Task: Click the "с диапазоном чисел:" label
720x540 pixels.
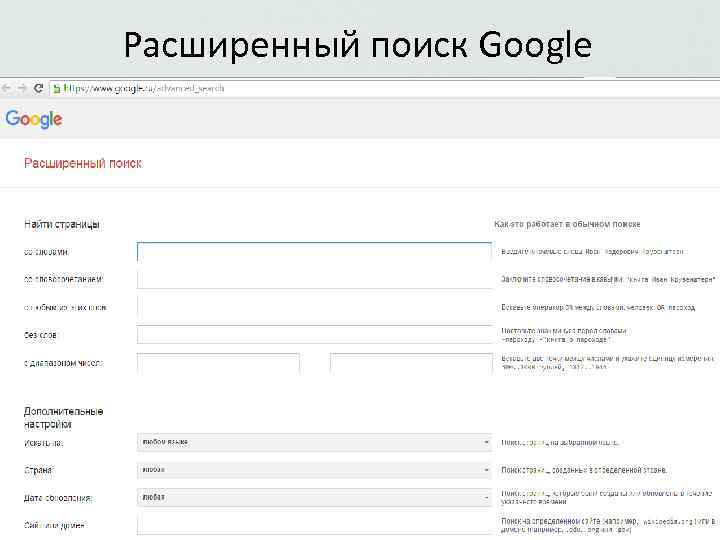Action: [x=64, y=363]
